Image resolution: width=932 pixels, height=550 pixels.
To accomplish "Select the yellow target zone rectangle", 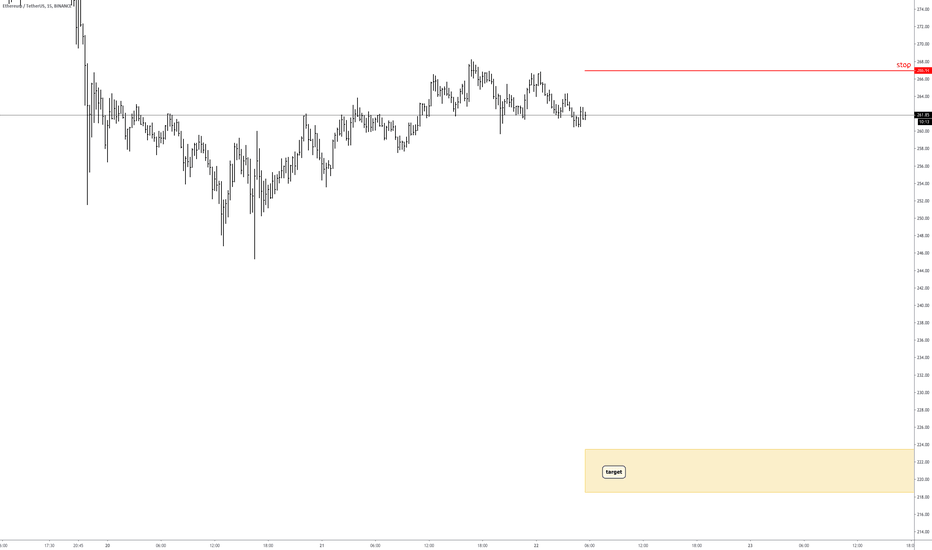I will (750, 471).
